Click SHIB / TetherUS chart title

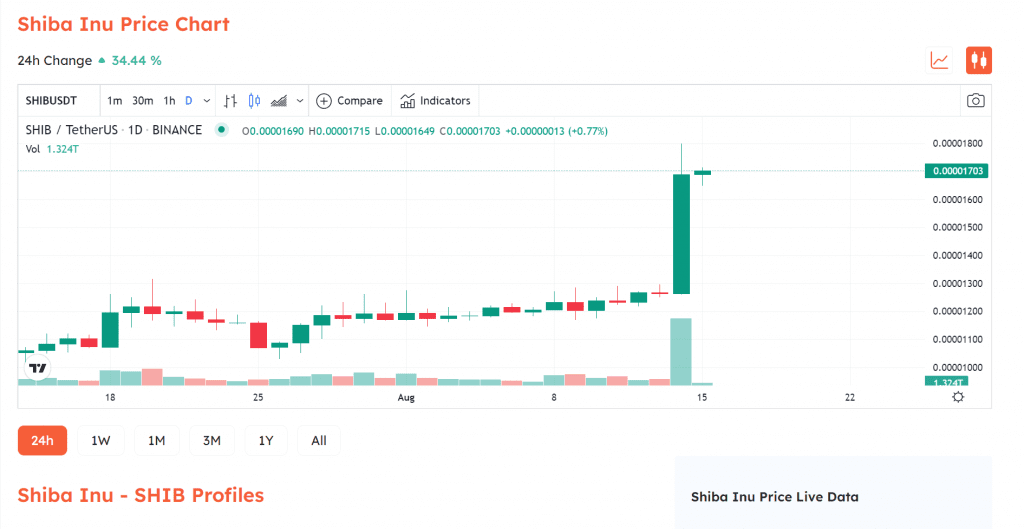(x=114, y=130)
